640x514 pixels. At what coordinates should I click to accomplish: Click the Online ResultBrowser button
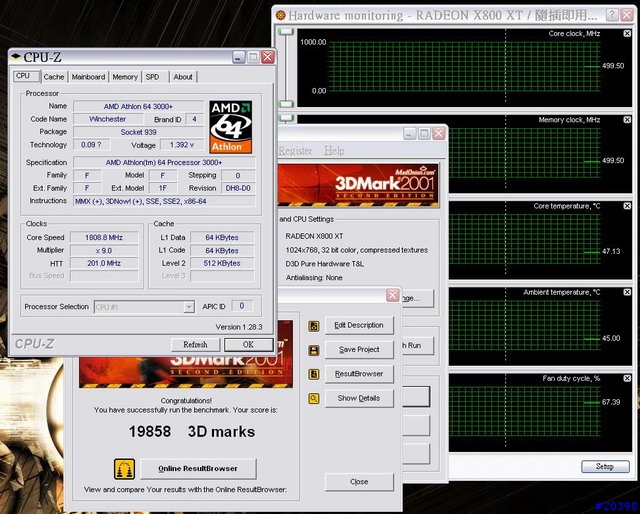pos(198,469)
